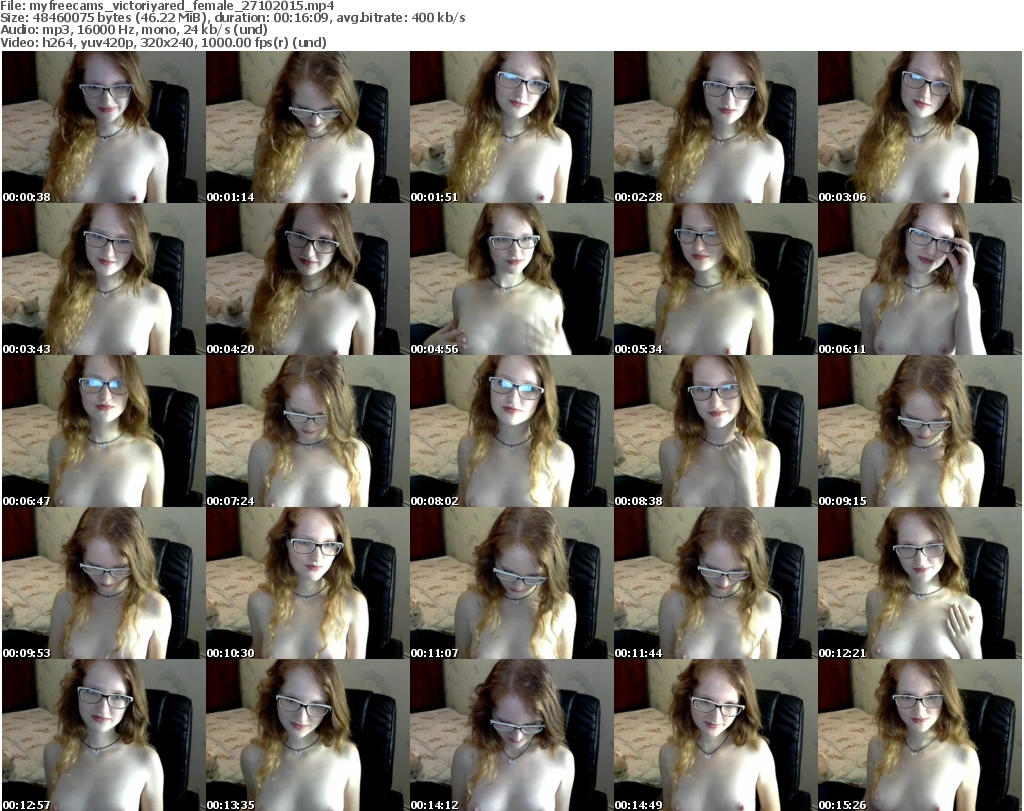
Task: Open the frame stamped 00:01:14
Action: (308, 127)
